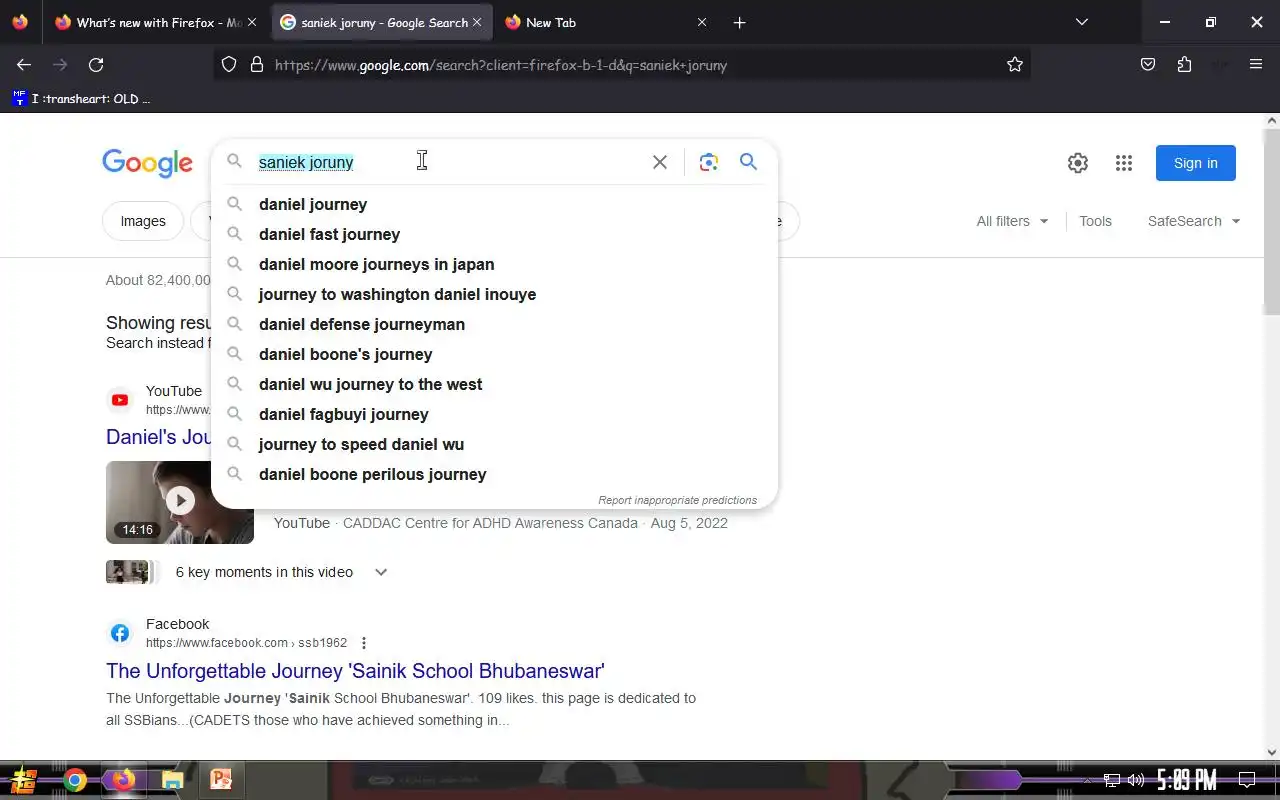Choose daniel wu journey to the west

tap(494, 384)
